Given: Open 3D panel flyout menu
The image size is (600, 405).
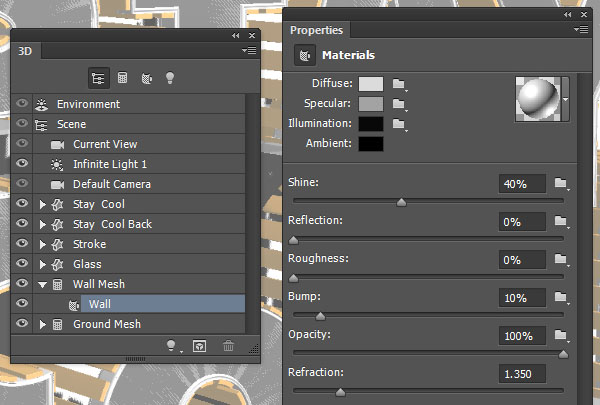Looking at the screenshot, I should (x=249, y=51).
